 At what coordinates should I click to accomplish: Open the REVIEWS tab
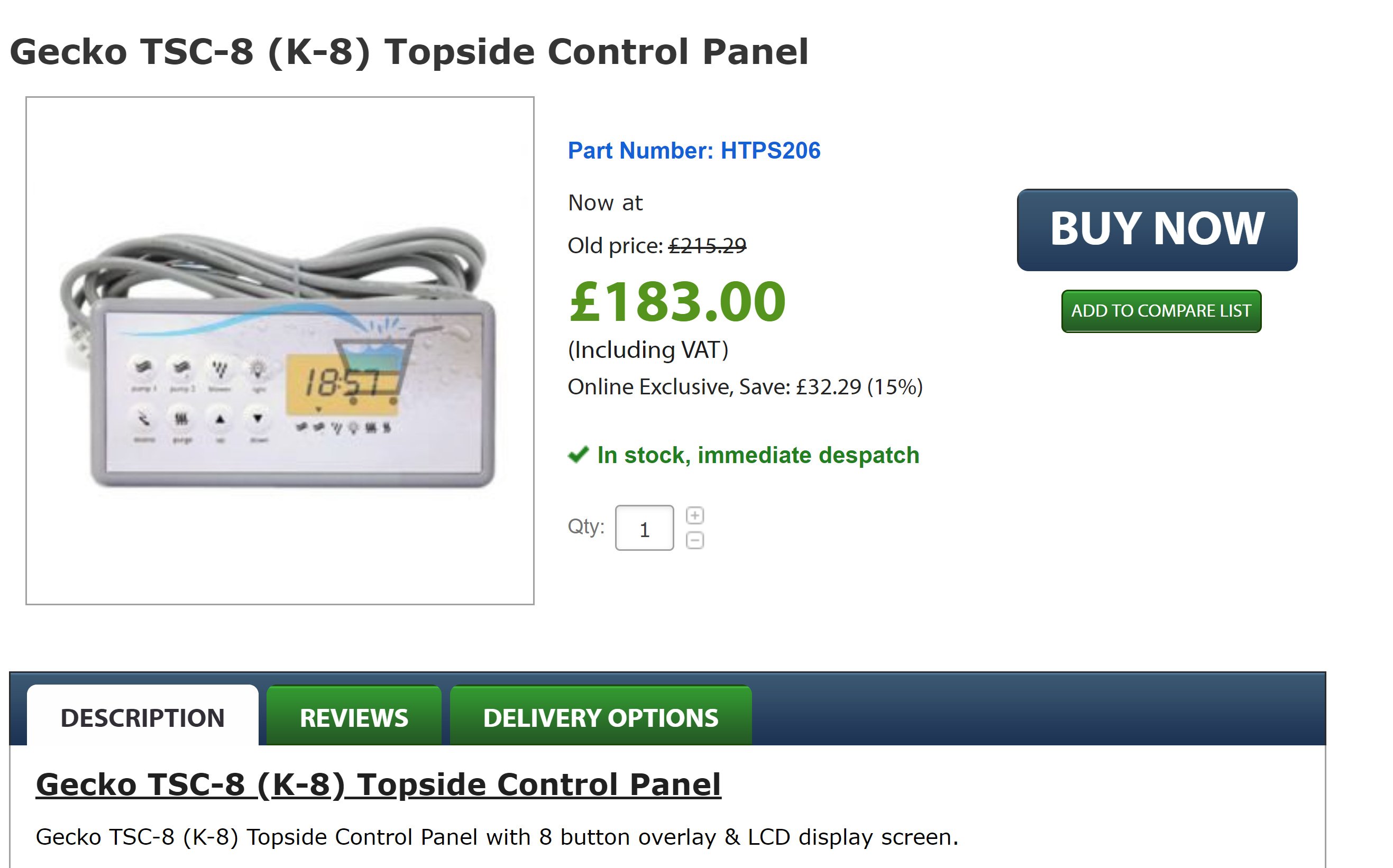[x=354, y=717]
